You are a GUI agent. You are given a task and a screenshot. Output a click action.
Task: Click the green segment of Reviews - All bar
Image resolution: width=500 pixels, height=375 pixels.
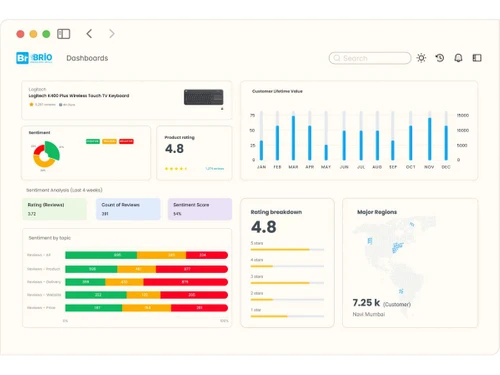[101, 255]
